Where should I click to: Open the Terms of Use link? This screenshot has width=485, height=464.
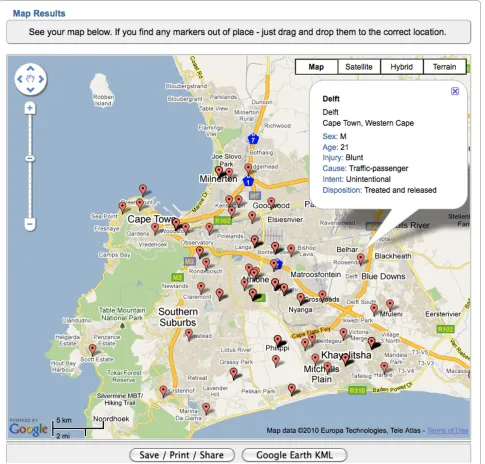447,430
